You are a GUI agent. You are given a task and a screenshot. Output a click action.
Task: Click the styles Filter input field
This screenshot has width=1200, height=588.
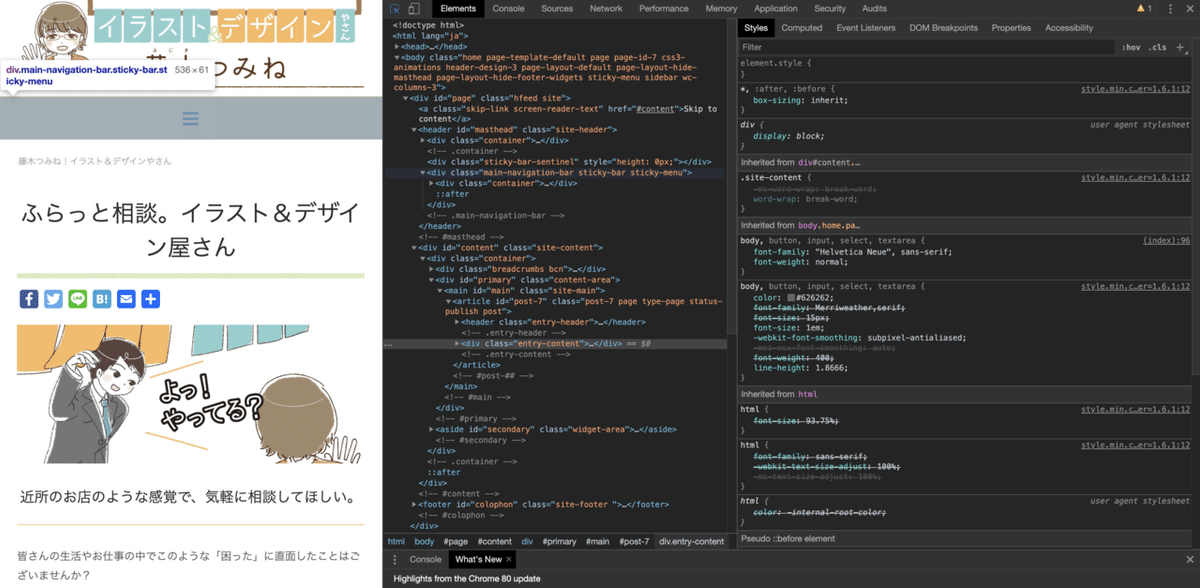click(927, 47)
